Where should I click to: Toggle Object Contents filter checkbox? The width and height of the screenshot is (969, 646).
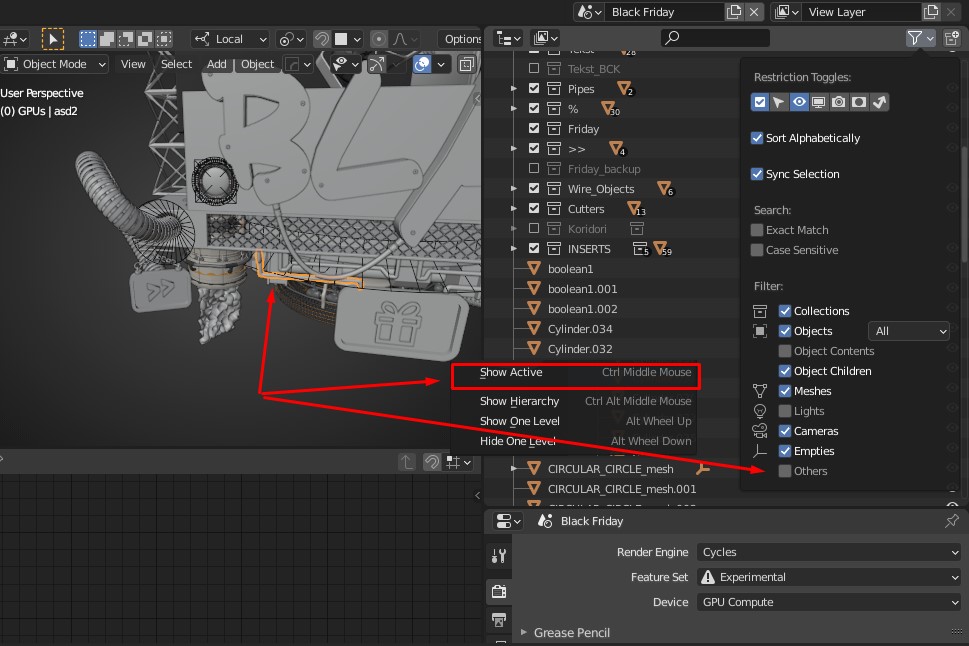click(785, 351)
